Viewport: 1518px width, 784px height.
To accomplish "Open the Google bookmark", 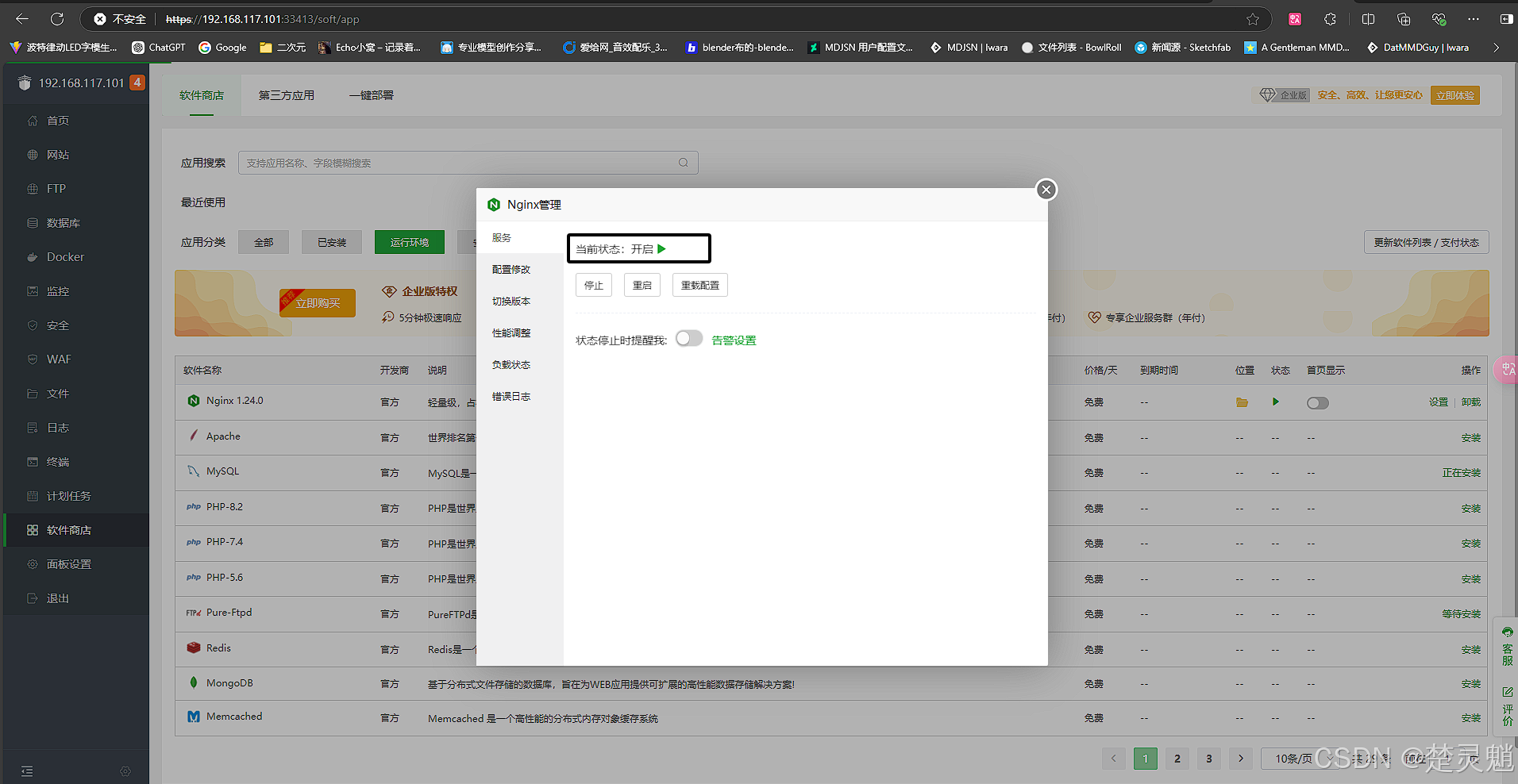I will point(223,48).
